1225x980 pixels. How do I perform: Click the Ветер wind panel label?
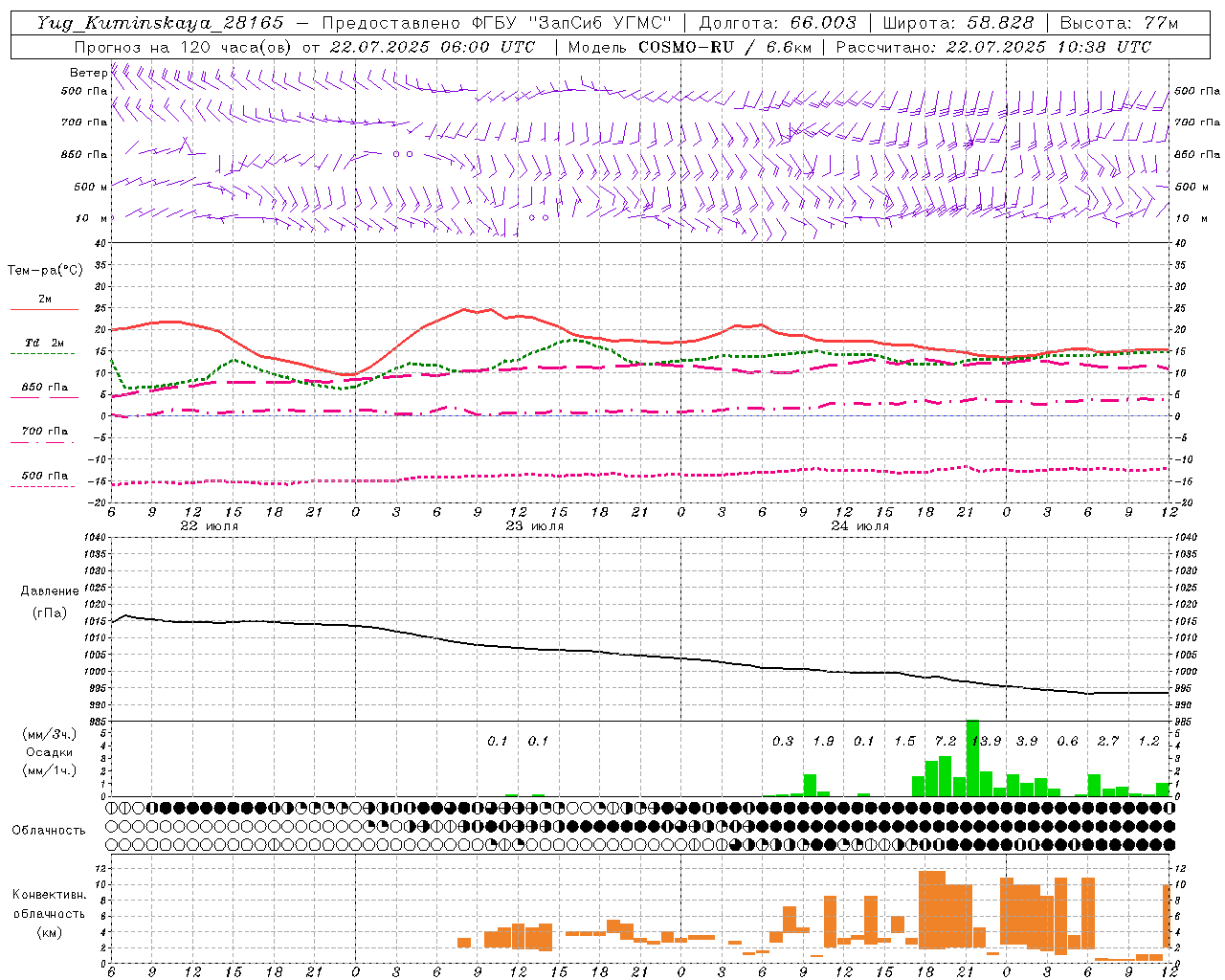(x=88, y=73)
